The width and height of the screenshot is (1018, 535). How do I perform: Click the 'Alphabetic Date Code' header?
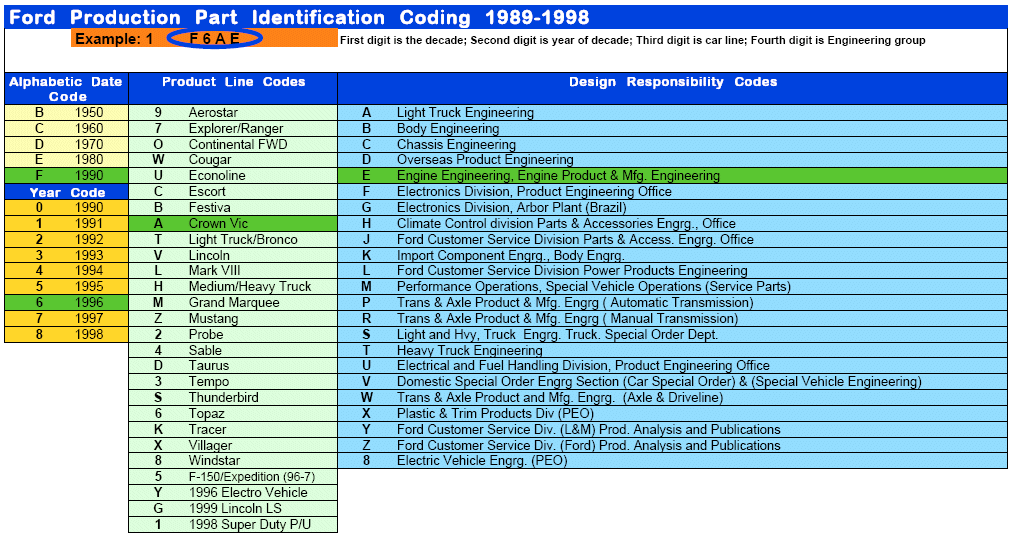click(66, 89)
